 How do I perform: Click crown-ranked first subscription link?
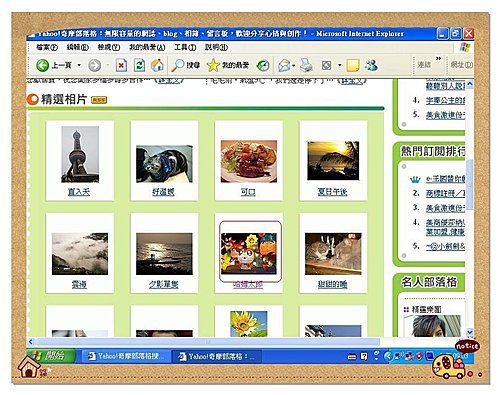445,179
